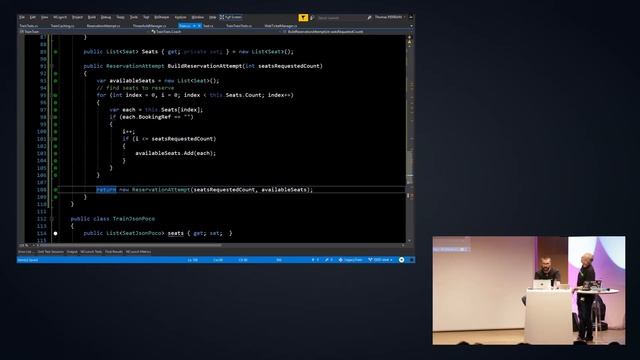Open the Debug menu
This screenshot has height=360, width=640.
pyautogui.click(x=106, y=17)
